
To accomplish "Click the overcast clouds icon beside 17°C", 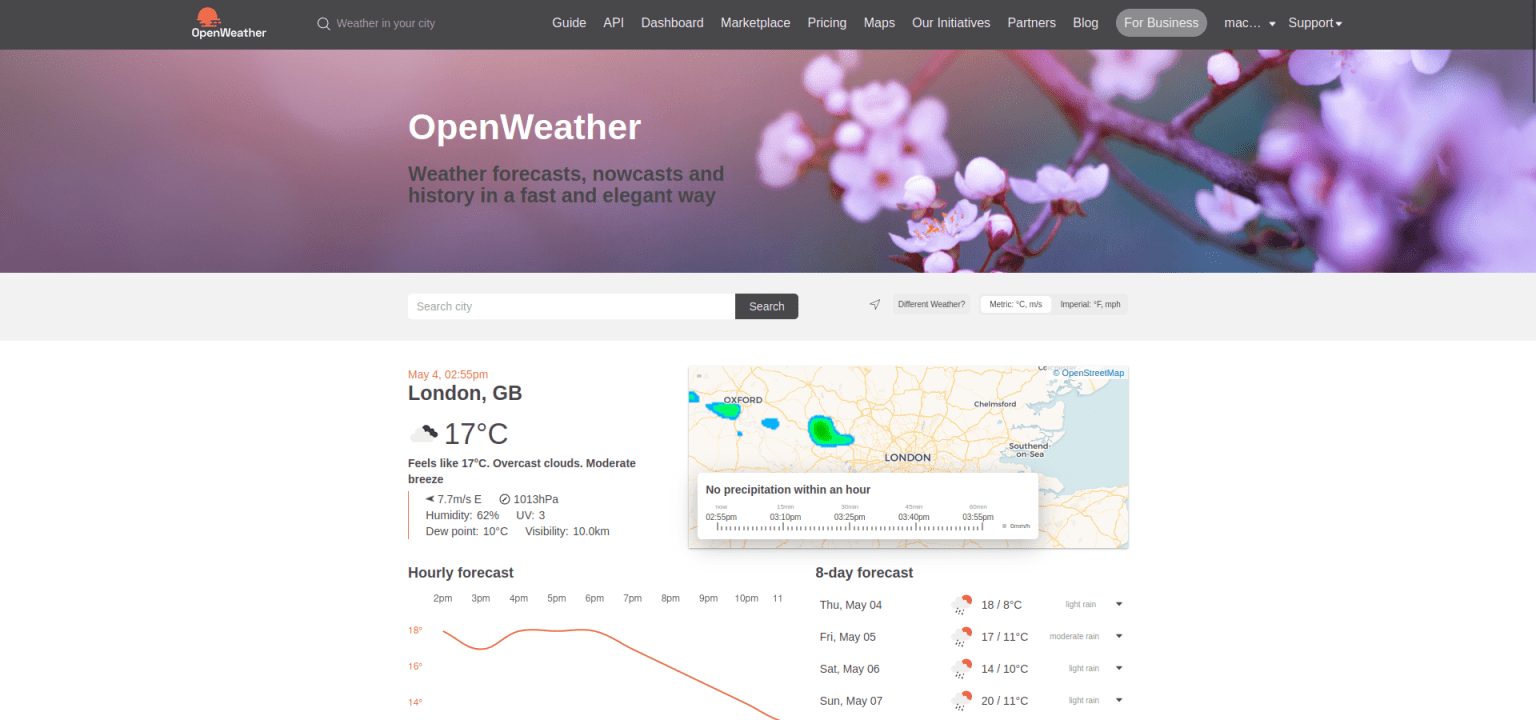I will pos(424,432).
